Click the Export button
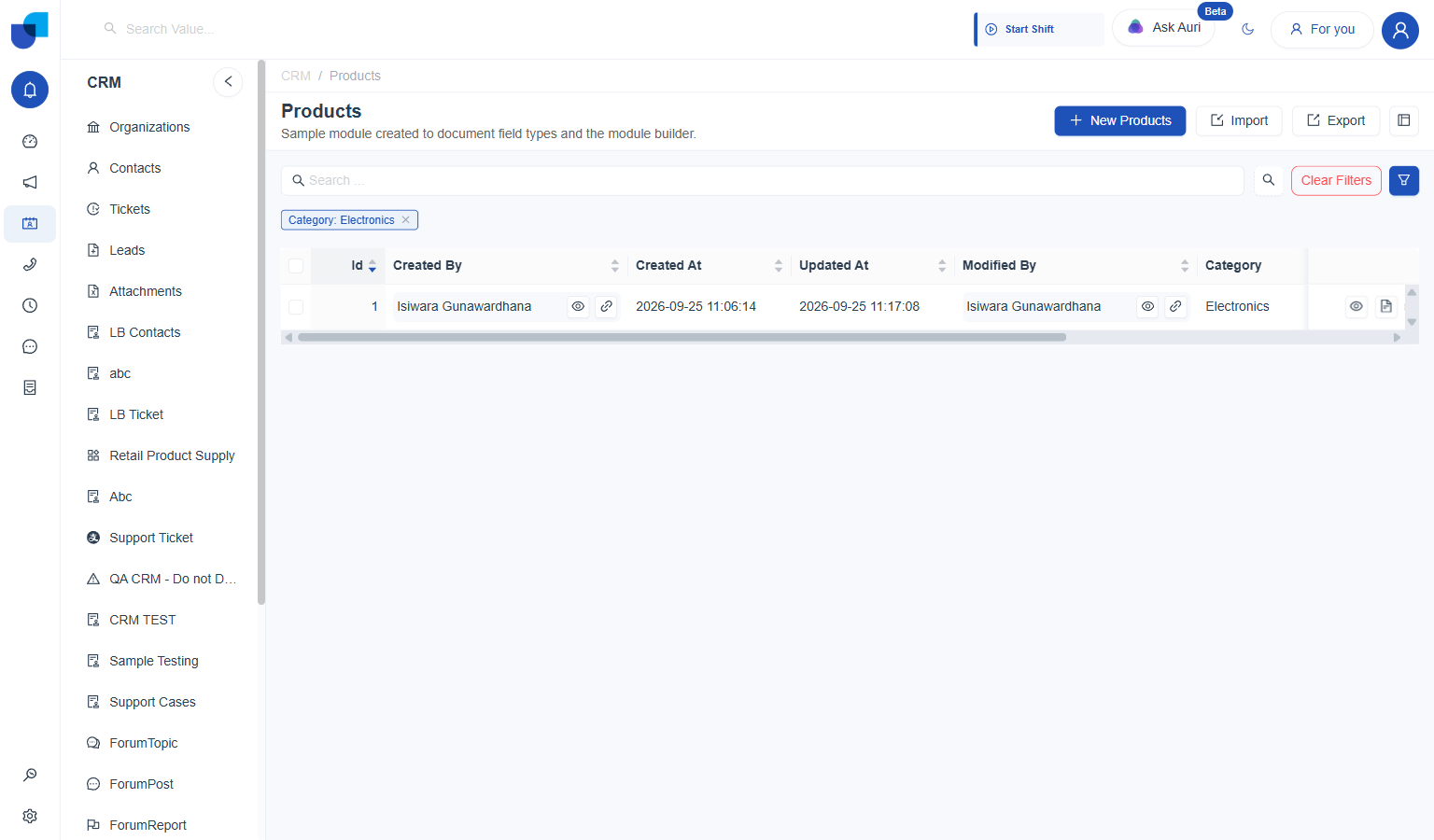The image size is (1434, 840). (x=1336, y=120)
